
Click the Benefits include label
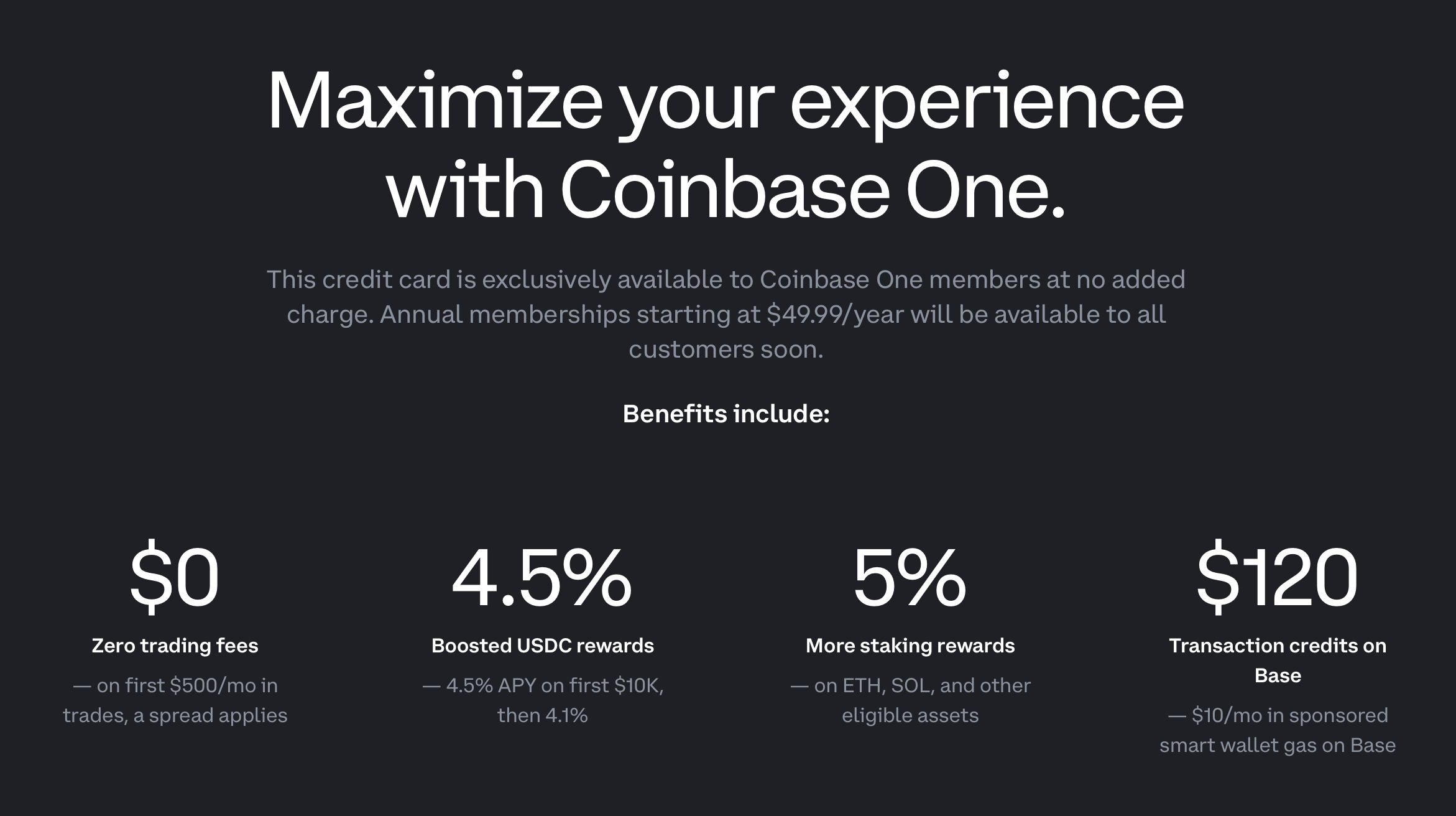[x=726, y=414]
